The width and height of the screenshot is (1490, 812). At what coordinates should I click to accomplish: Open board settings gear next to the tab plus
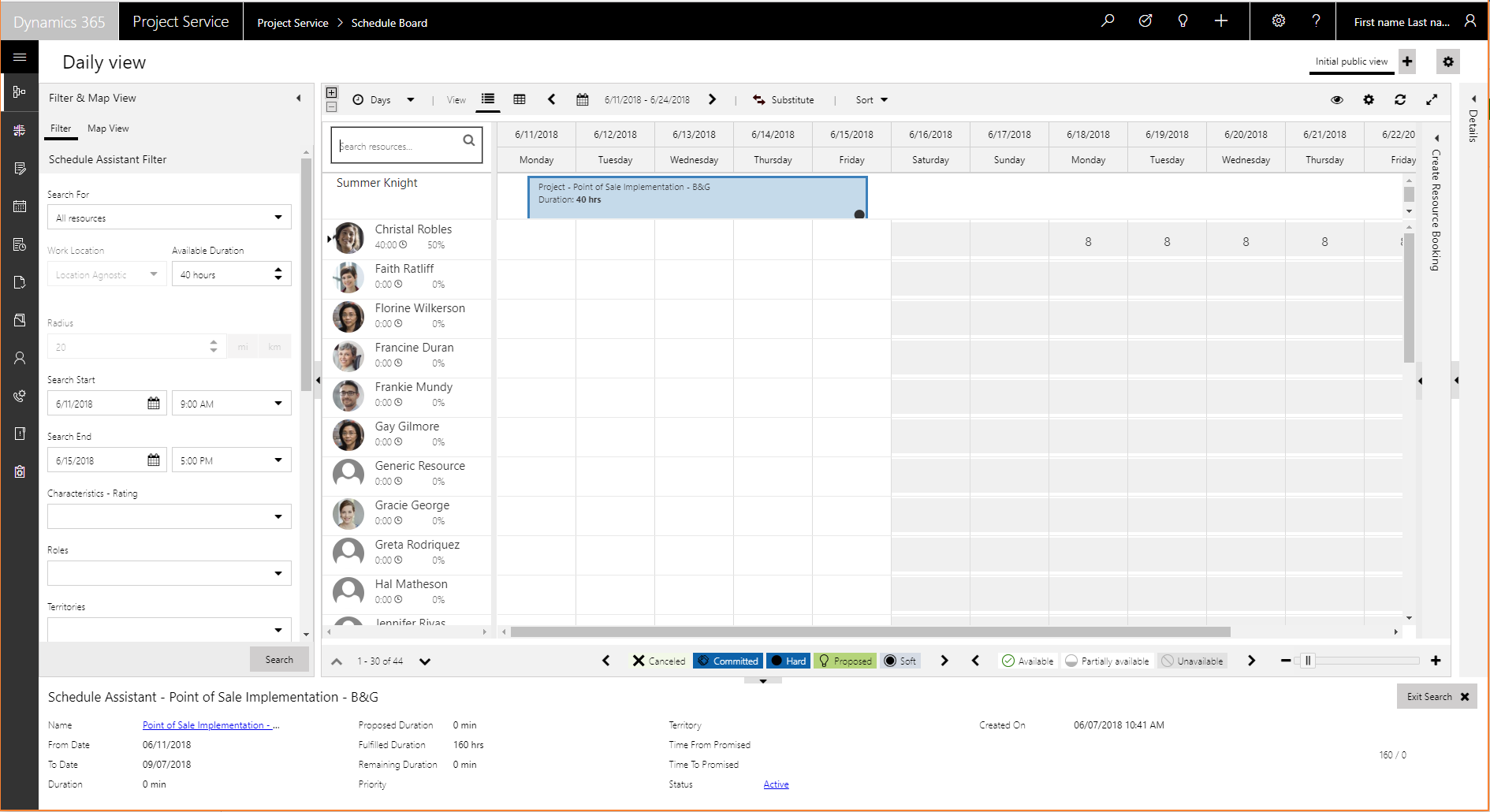click(x=1448, y=61)
